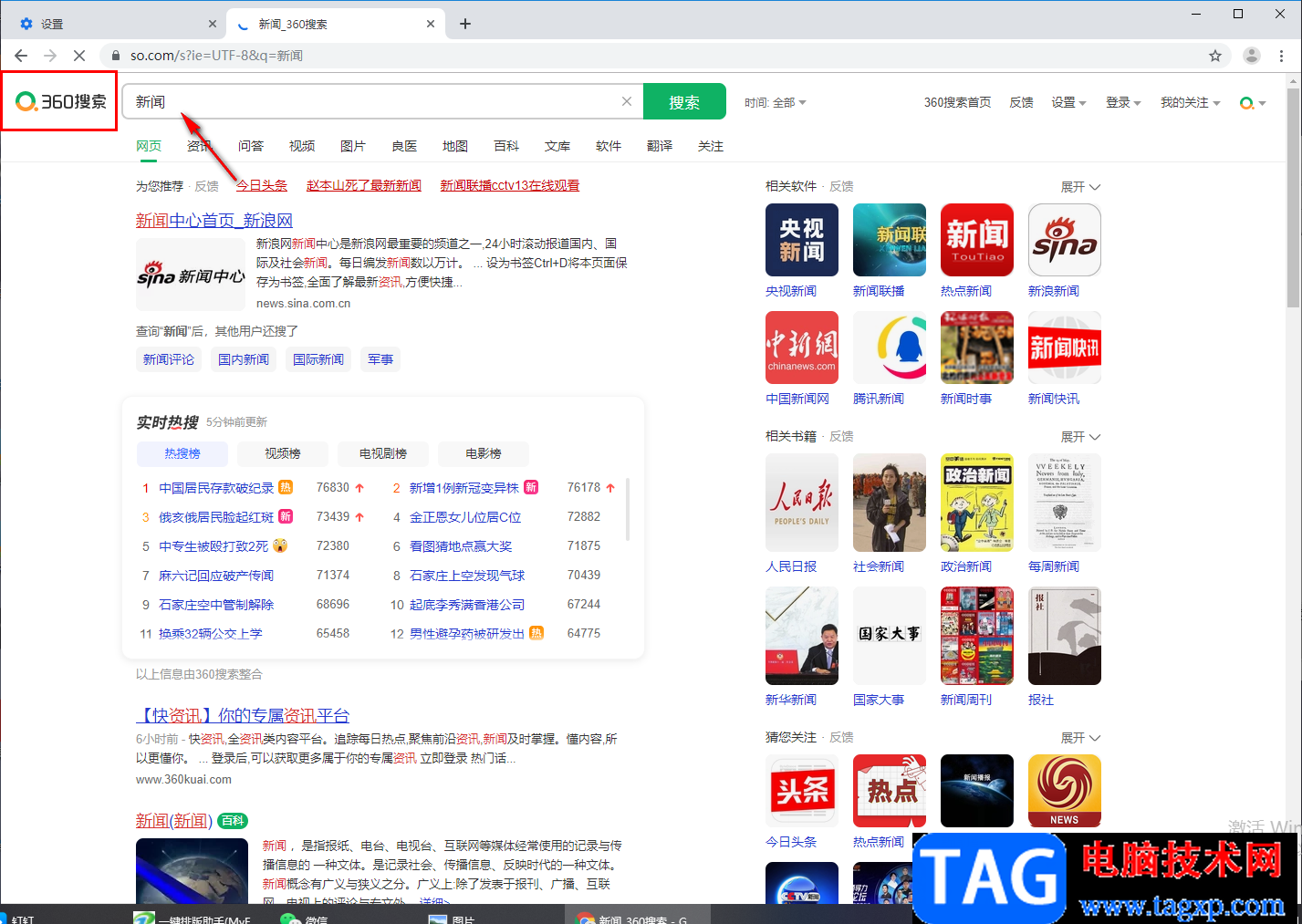Click the browser address bar URL
Image resolution: width=1302 pixels, height=924 pixels.
coord(216,56)
